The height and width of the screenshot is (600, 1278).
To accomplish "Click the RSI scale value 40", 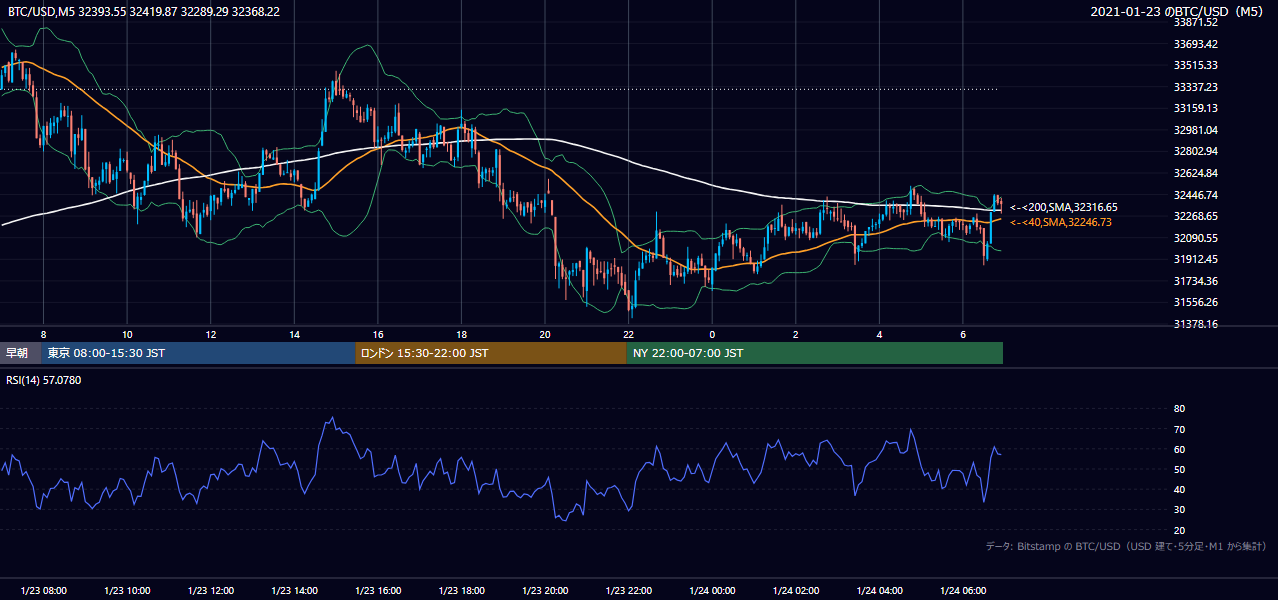I will pos(1179,489).
